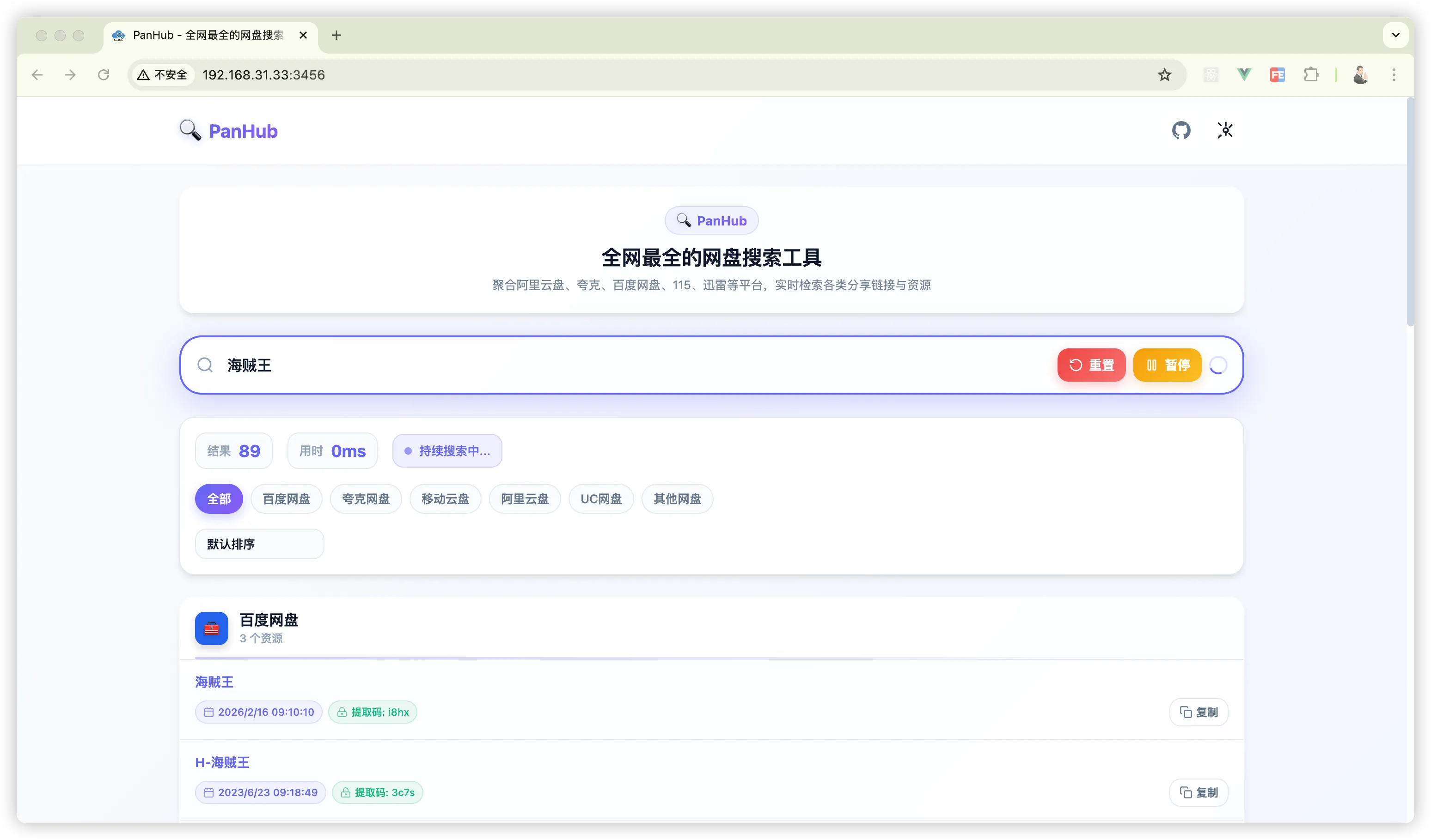Viewport: 1431px width, 840px height.
Task: Copy the H-海贼王 resource link
Action: 1199,792
